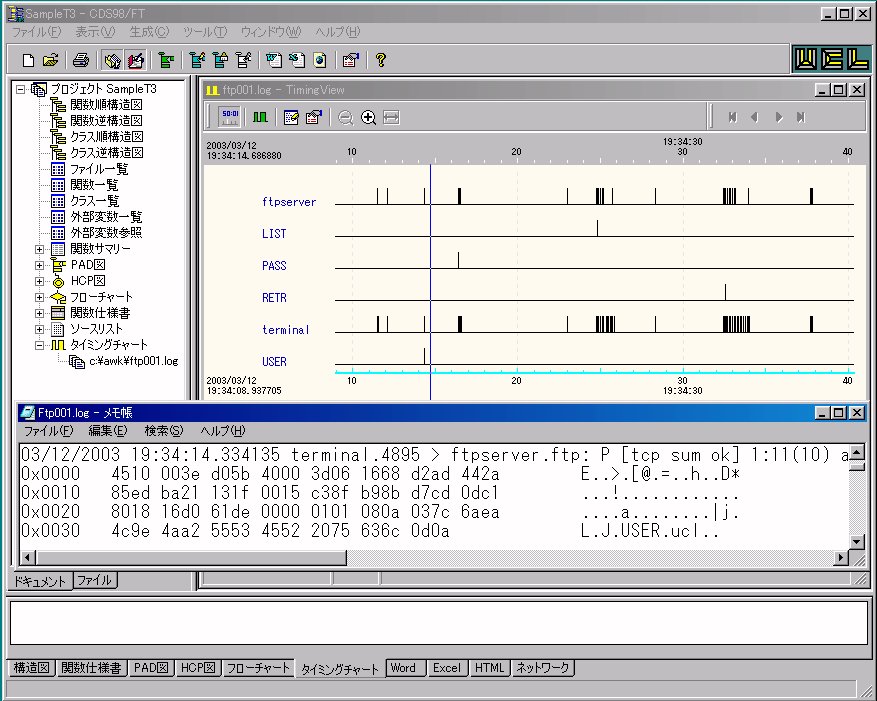Expand the フローチャート tree node
Screen dimensions: 877x701
click(40, 297)
